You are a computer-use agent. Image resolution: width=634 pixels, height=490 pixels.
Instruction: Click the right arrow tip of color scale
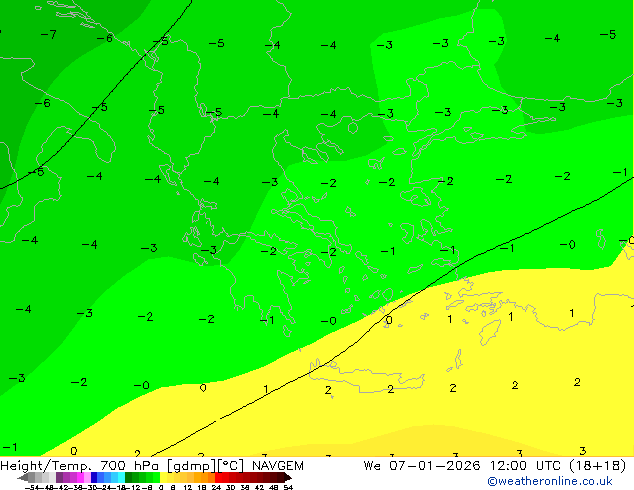[x=290, y=478]
